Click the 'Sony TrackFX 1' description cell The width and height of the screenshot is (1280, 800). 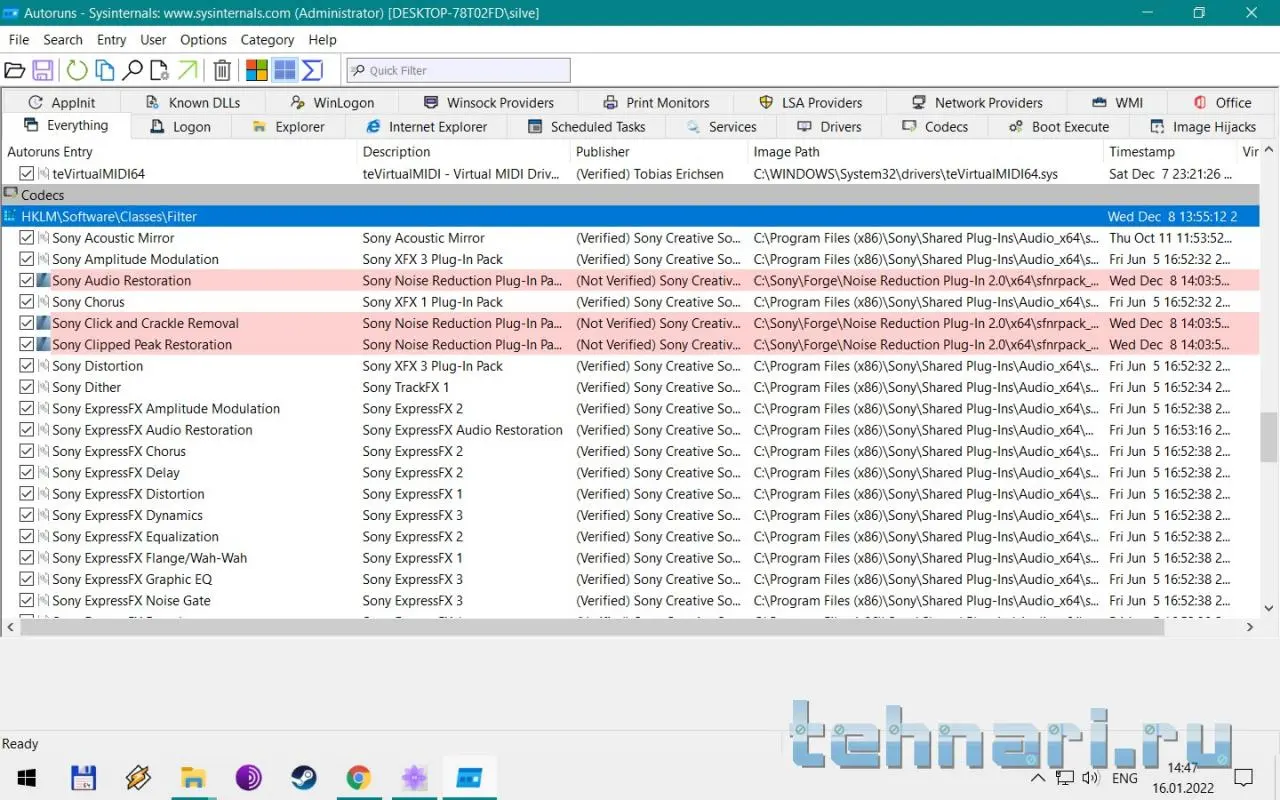(406, 387)
